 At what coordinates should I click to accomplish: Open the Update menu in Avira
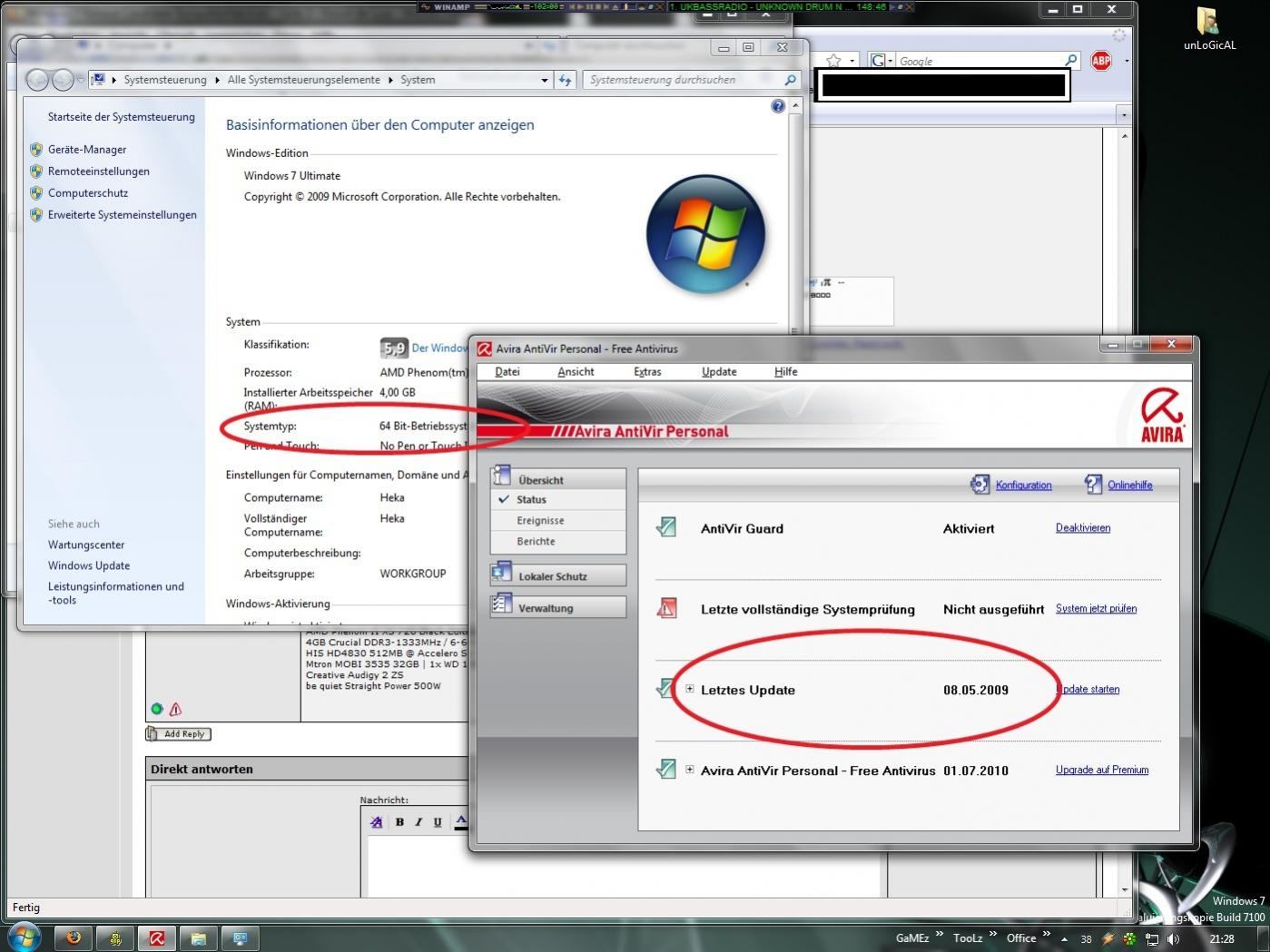pyautogui.click(x=719, y=371)
